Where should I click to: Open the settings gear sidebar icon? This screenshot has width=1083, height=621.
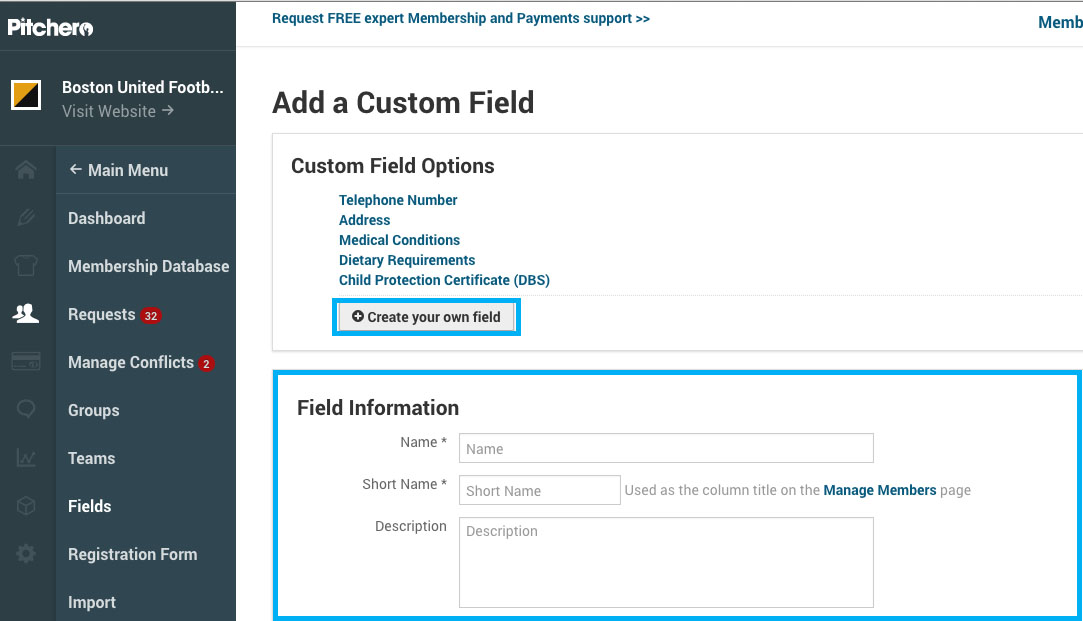tap(26, 553)
